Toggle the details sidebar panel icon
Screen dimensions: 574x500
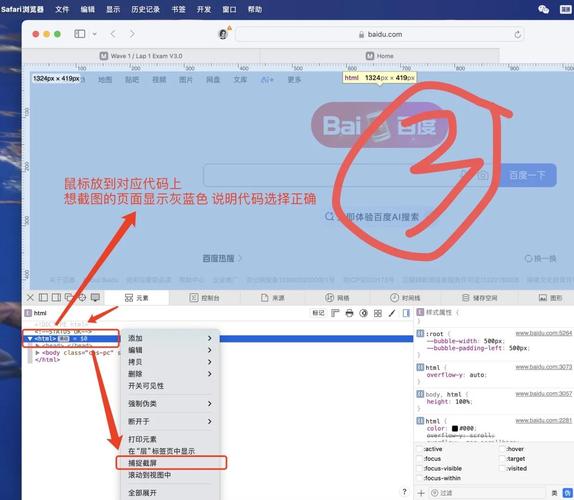(x=406, y=313)
